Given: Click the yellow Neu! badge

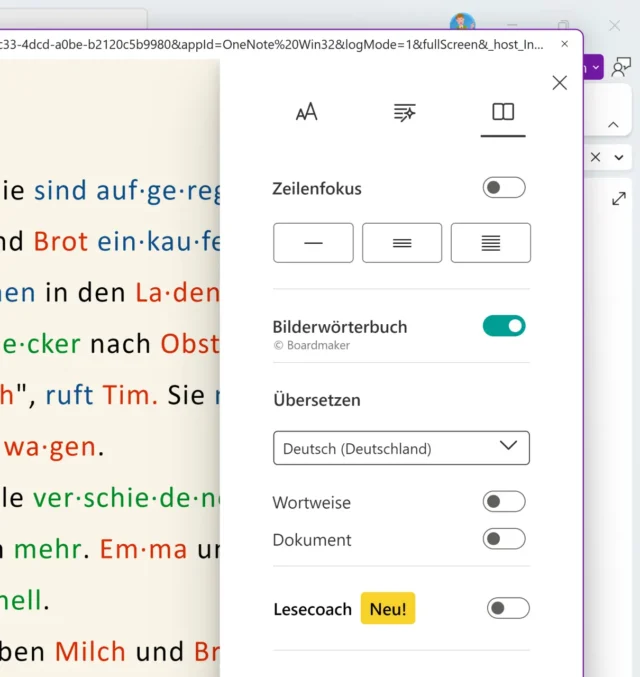Looking at the screenshot, I should [388, 608].
